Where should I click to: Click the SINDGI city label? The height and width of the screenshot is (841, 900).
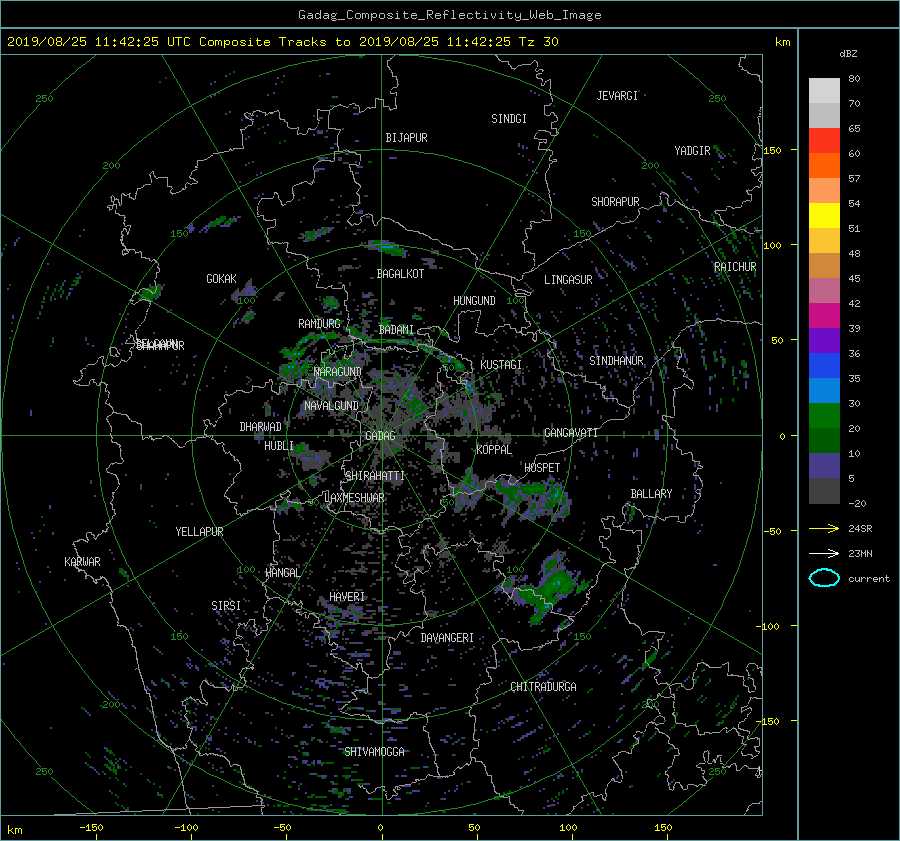tap(509, 119)
